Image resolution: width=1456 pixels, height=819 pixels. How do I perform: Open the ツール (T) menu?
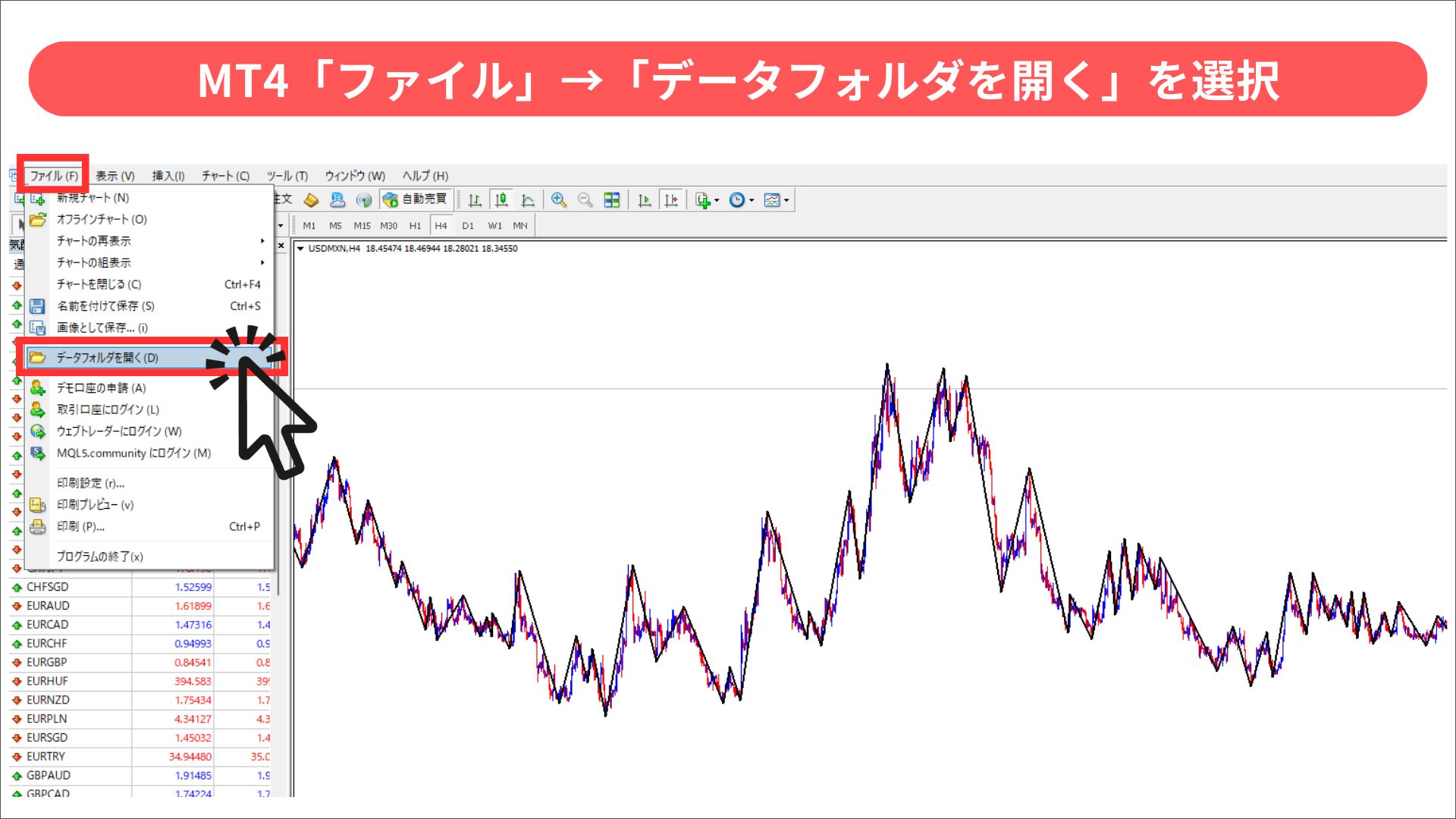tap(287, 176)
